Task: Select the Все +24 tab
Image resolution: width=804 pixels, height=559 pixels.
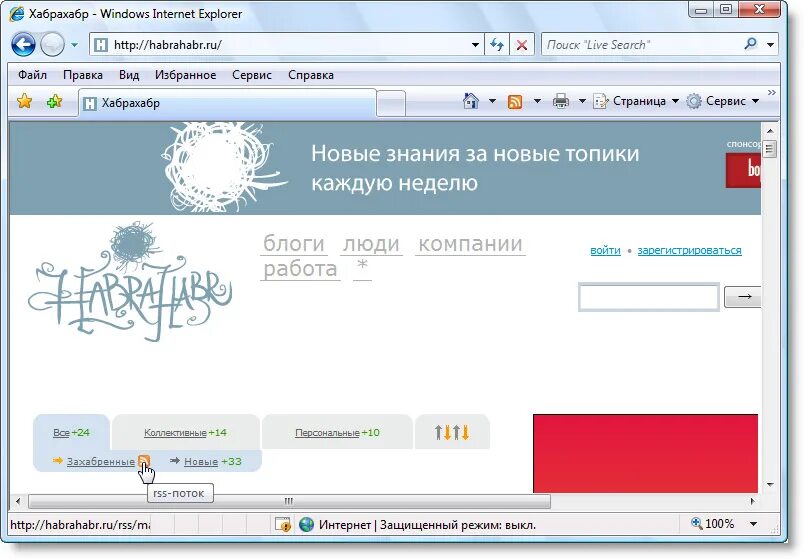Action: [x=71, y=432]
